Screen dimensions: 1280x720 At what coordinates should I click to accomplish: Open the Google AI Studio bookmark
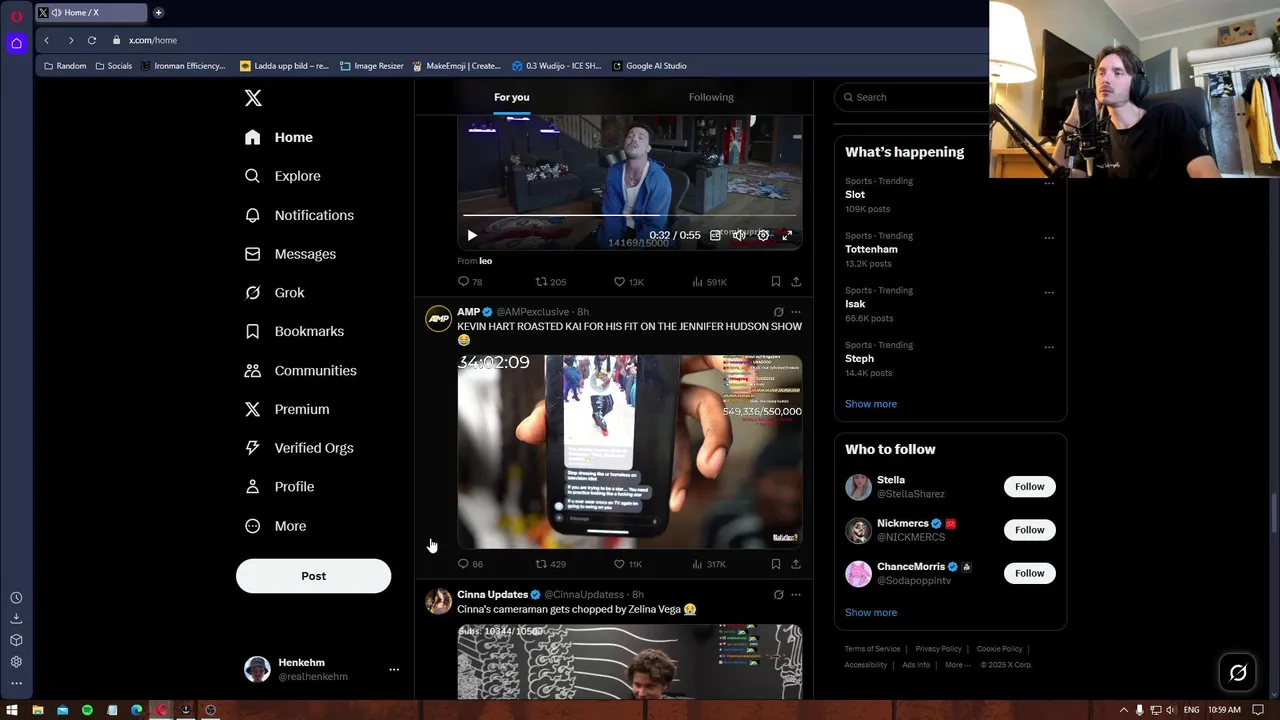click(649, 66)
